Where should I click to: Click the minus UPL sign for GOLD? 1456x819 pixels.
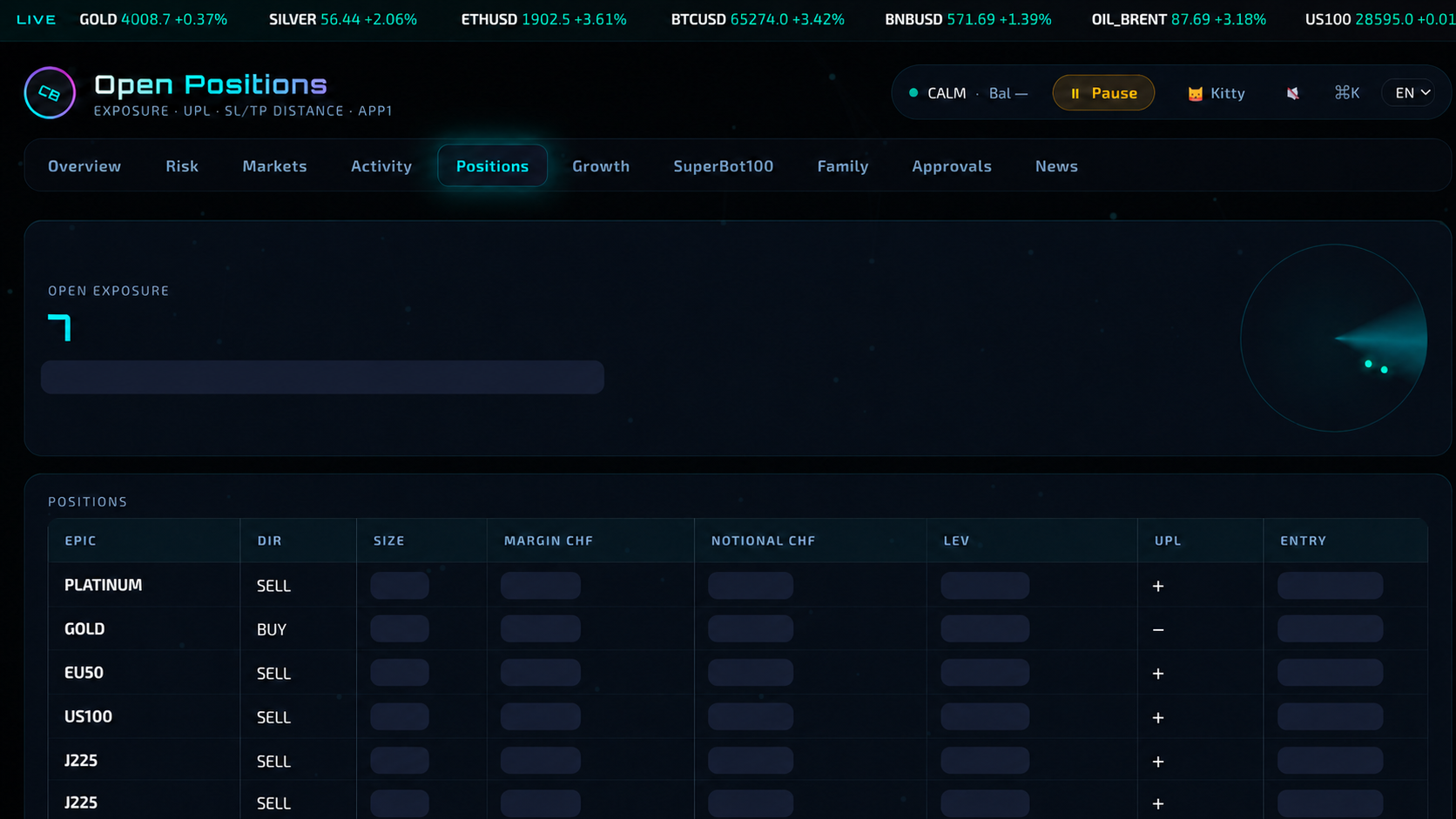1158,629
